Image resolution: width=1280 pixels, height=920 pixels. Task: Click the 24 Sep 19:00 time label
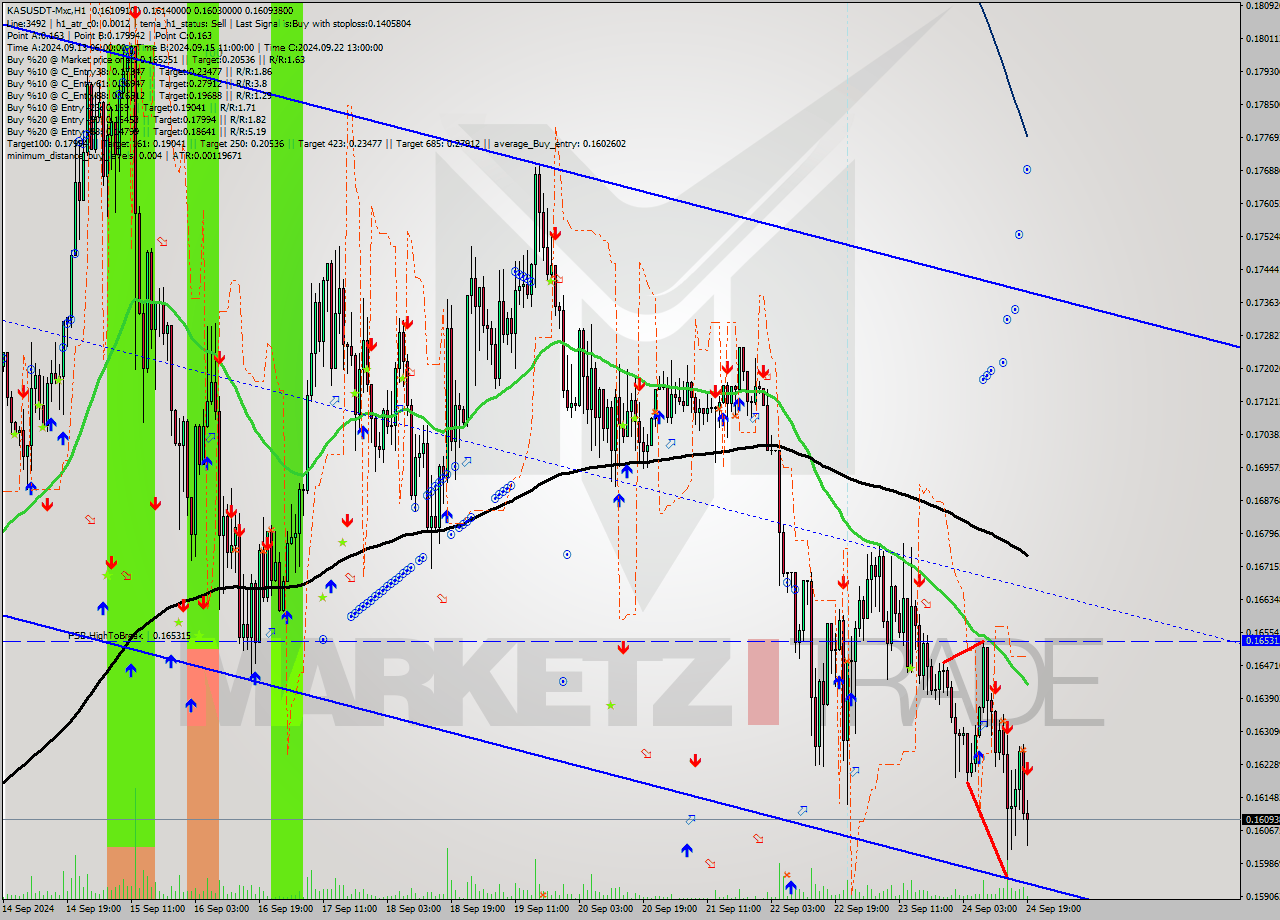coord(1053,909)
